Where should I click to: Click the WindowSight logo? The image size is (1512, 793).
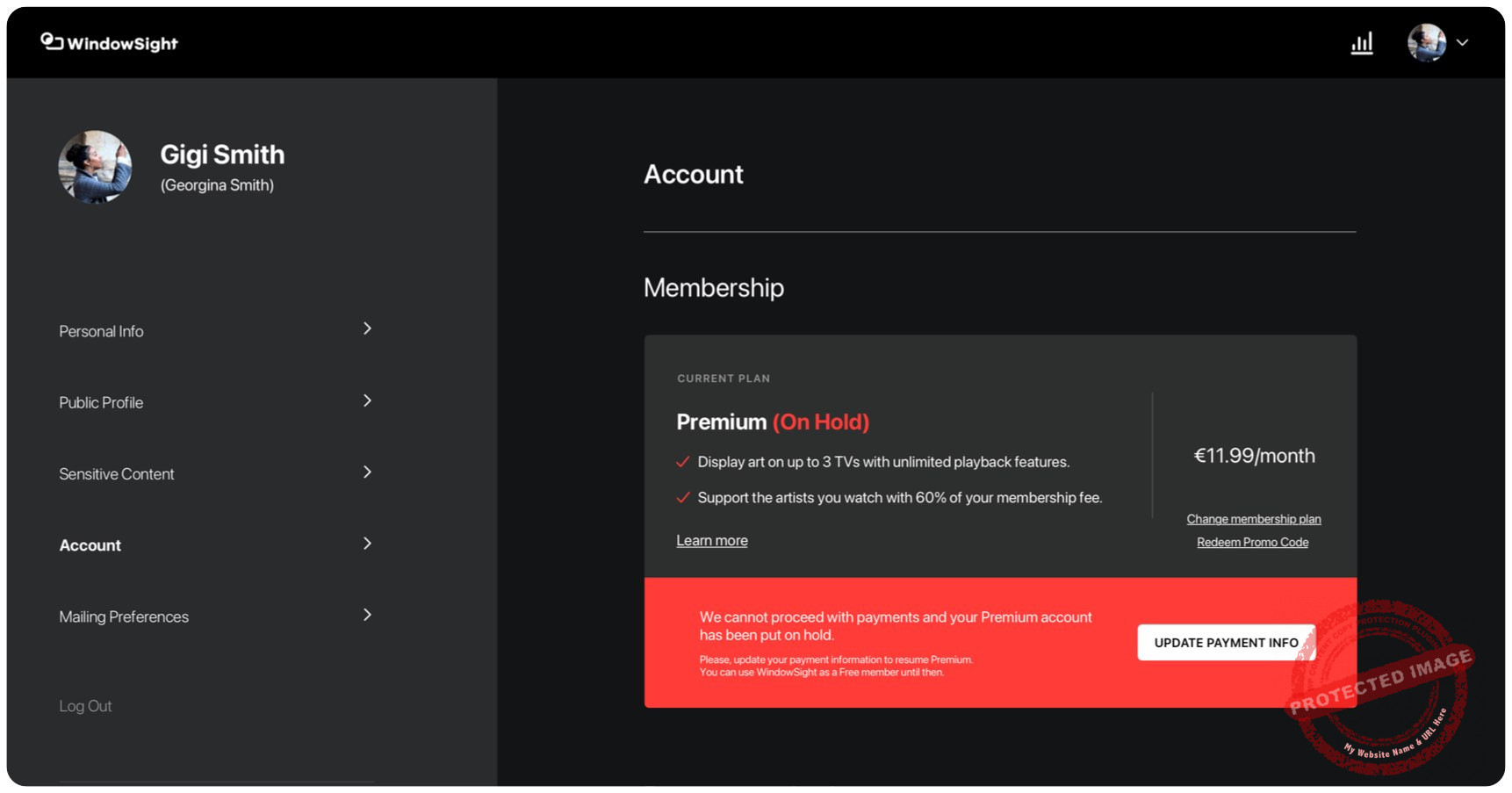109,42
